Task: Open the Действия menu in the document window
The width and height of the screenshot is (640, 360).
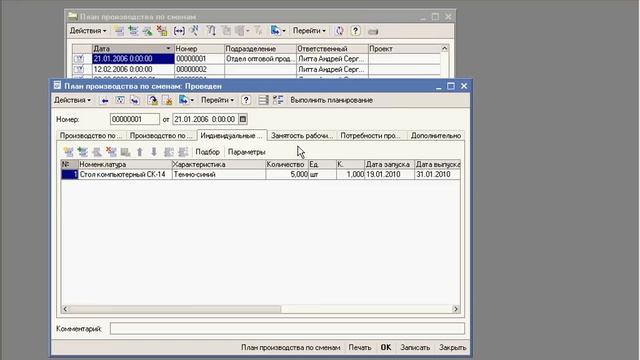Action: coord(73,100)
